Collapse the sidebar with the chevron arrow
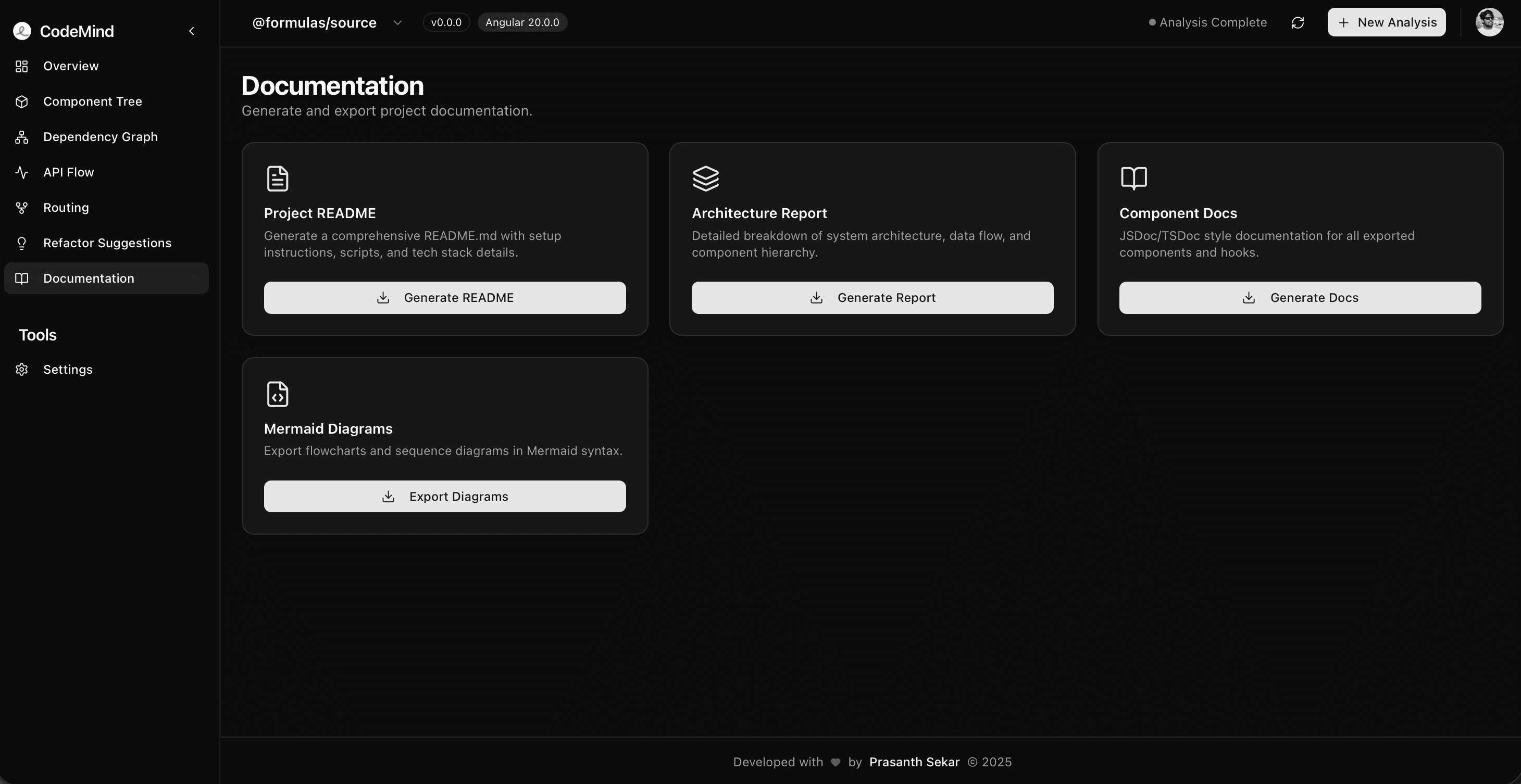 pos(191,31)
